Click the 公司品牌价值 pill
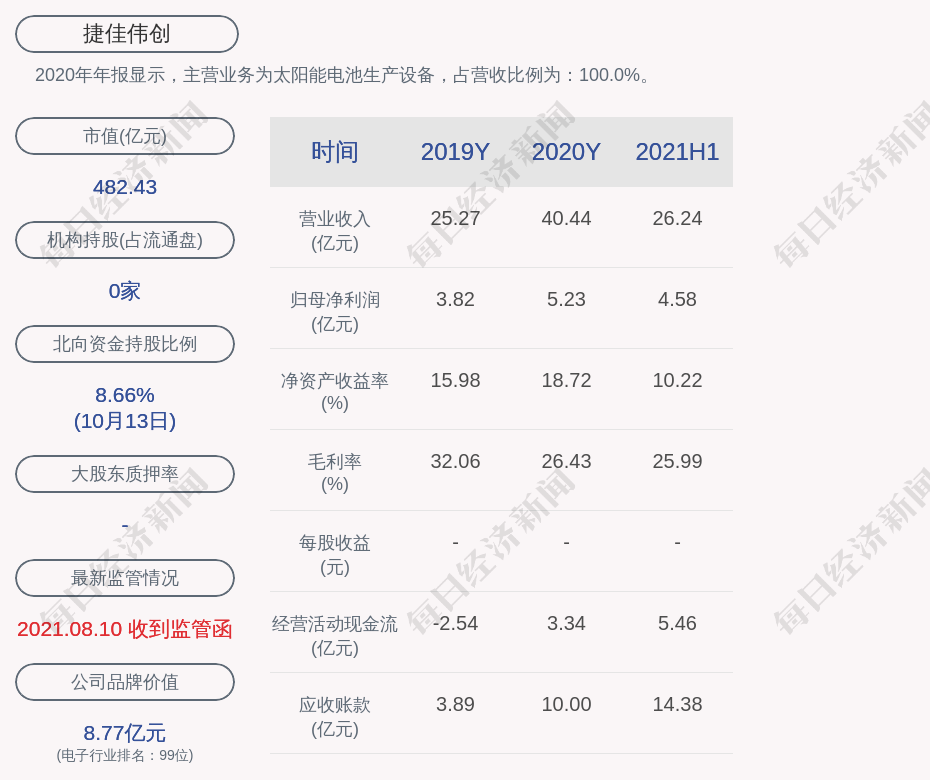 (125, 682)
